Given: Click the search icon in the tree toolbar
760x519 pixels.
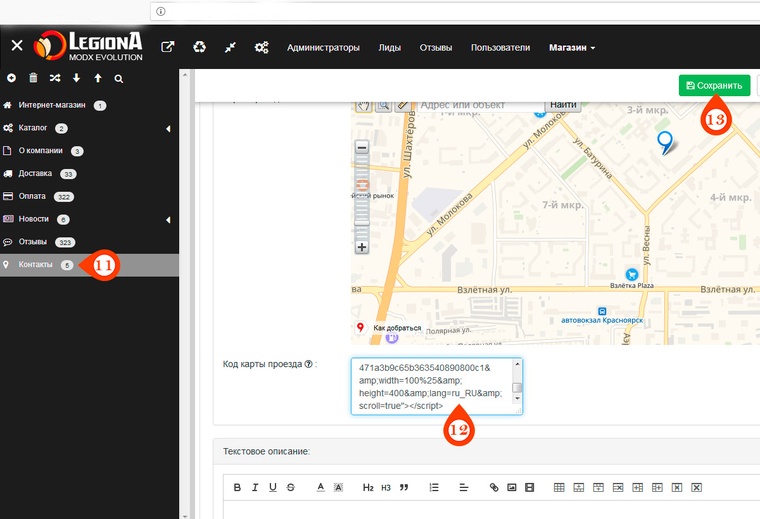Looking at the screenshot, I should tap(118, 78).
